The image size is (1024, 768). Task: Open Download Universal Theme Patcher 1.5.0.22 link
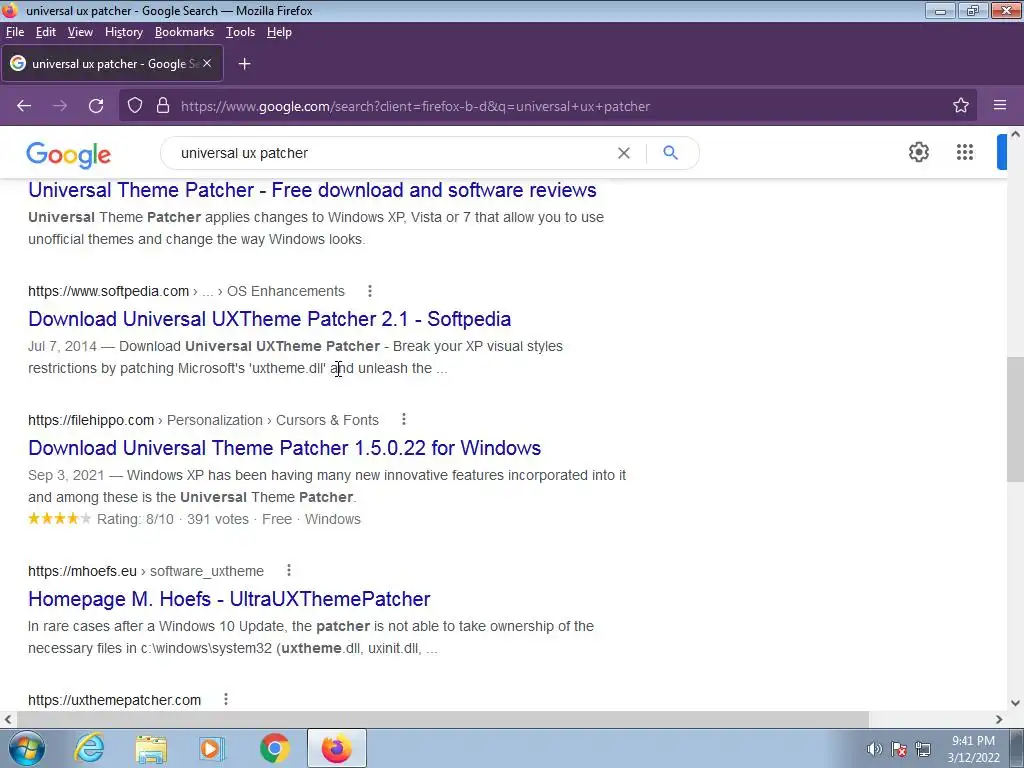(x=285, y=448)
